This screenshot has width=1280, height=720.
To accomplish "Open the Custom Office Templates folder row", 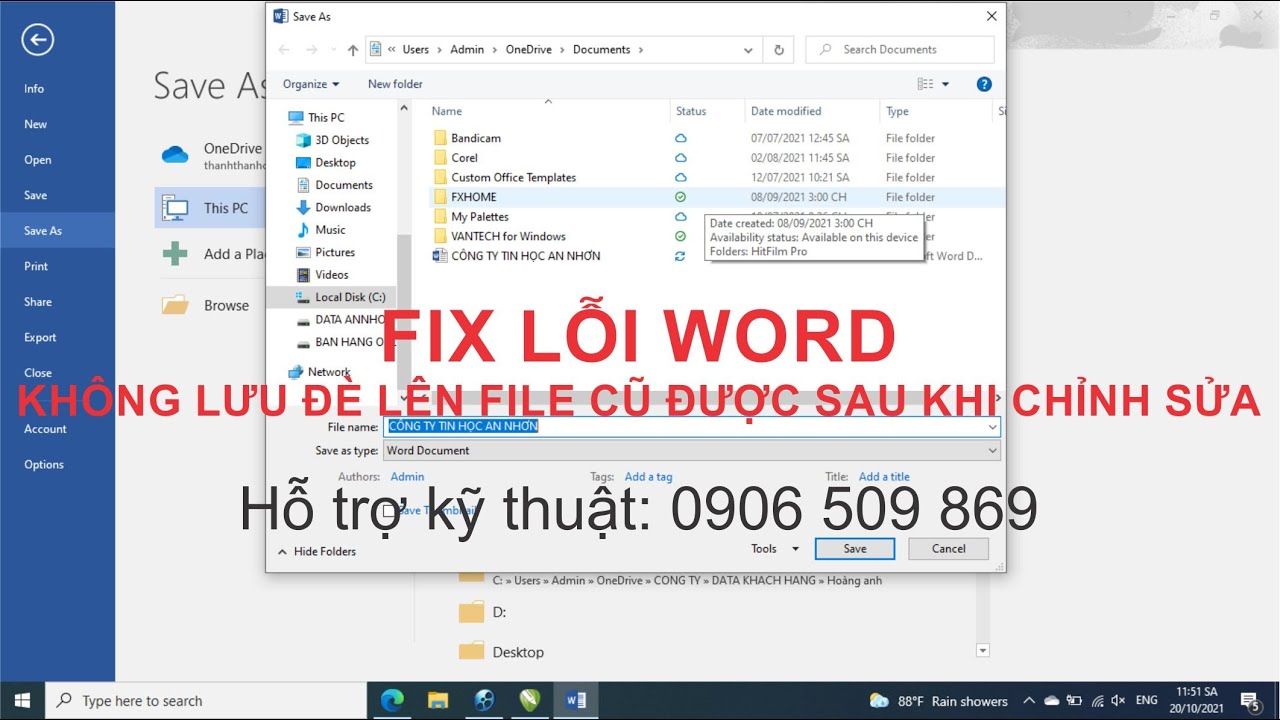I will click(715, 177).
